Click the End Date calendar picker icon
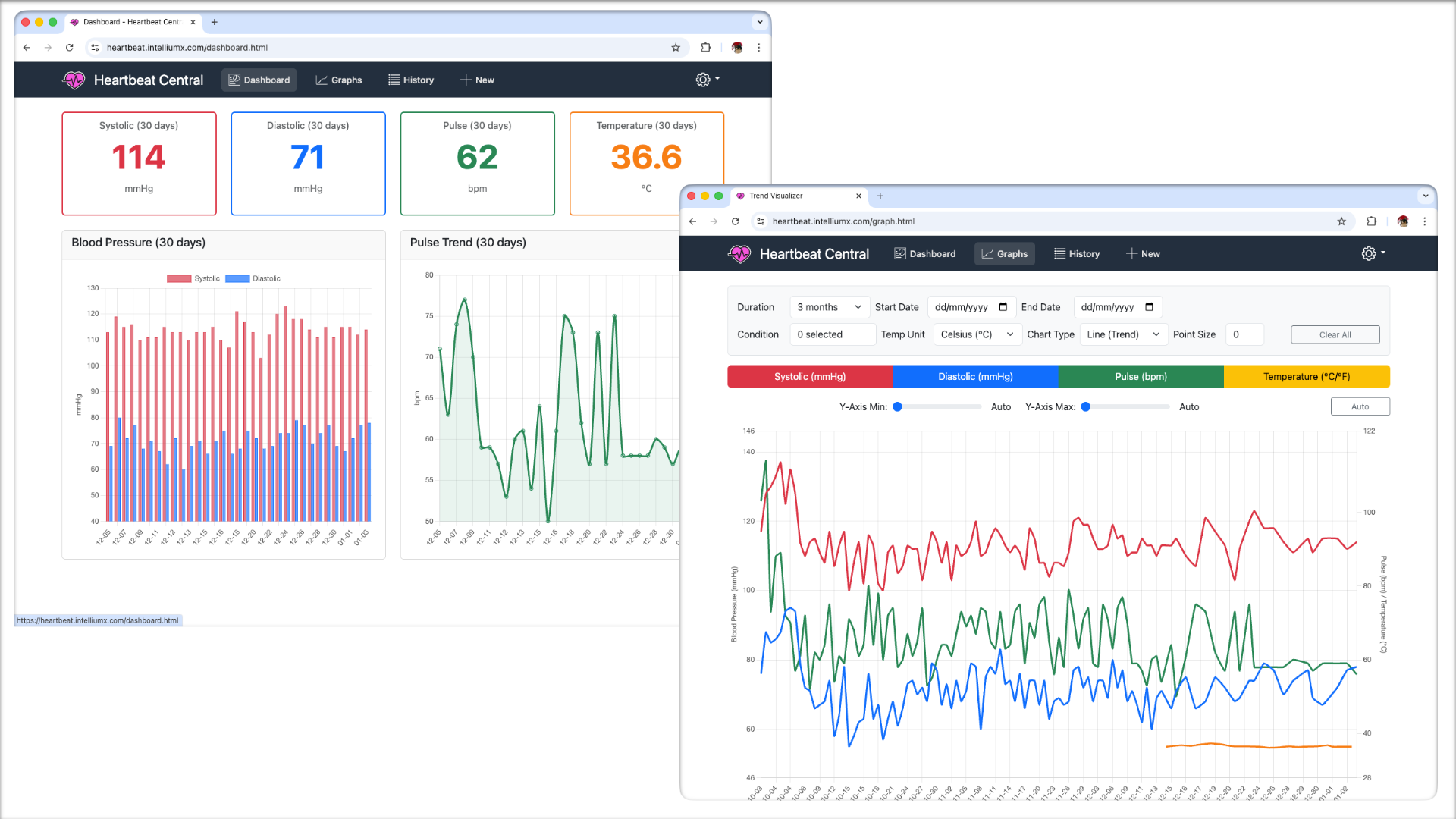 (1149, 307)
